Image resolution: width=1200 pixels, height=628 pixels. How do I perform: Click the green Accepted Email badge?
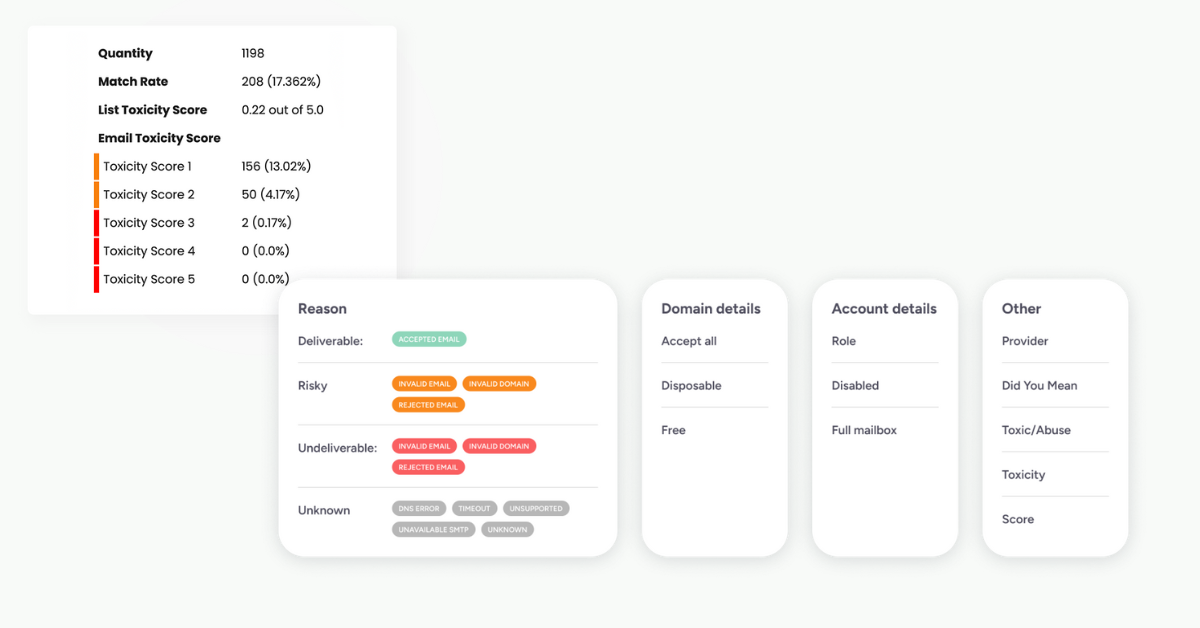(x=429, y=340)
